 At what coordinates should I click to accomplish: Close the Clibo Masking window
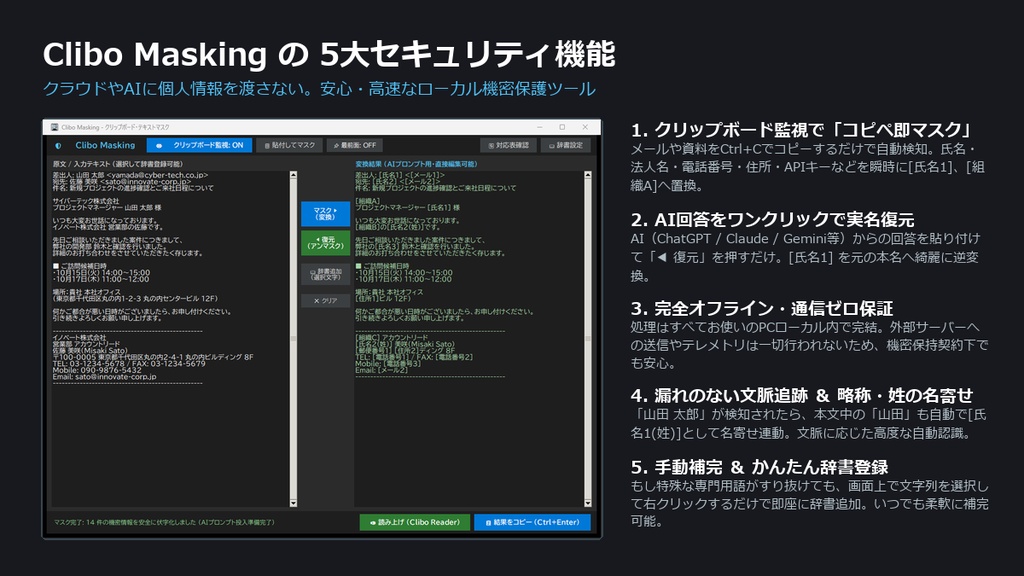[585, 127]
